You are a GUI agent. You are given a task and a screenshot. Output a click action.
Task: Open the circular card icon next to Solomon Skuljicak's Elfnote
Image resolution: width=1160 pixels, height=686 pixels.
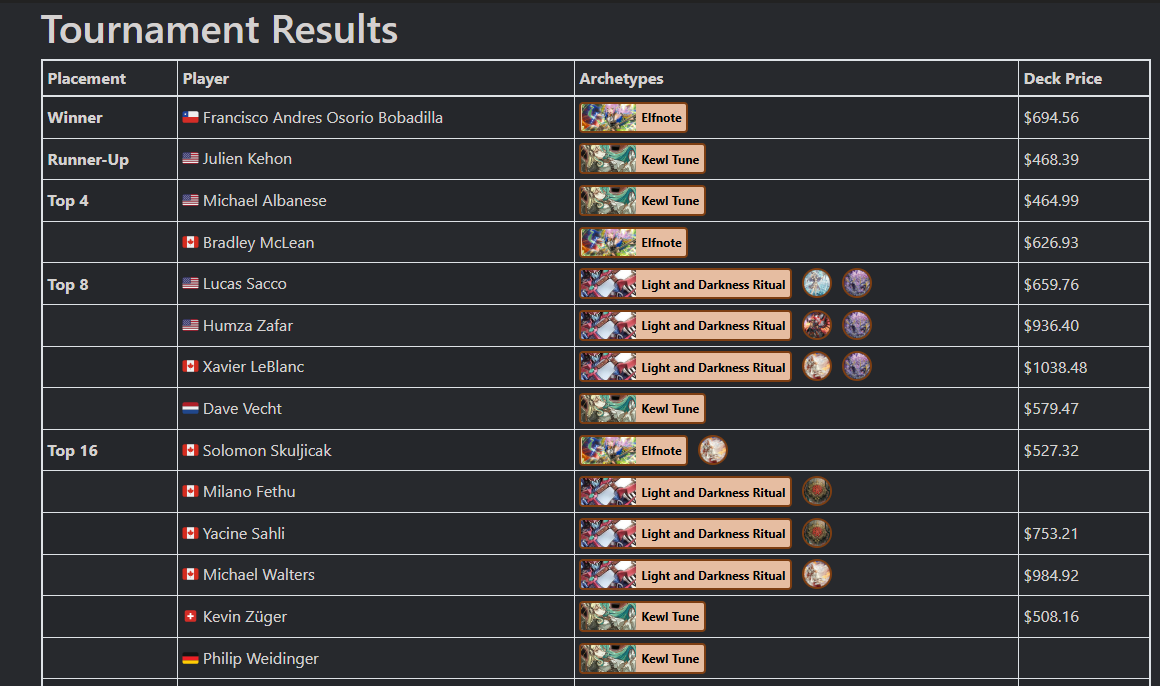click(713, 450)
